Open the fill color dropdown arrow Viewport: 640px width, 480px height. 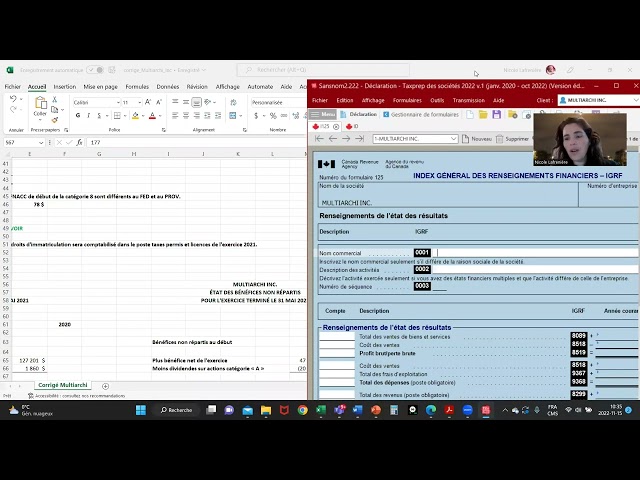pyautogui.click(x=142, y=116)
